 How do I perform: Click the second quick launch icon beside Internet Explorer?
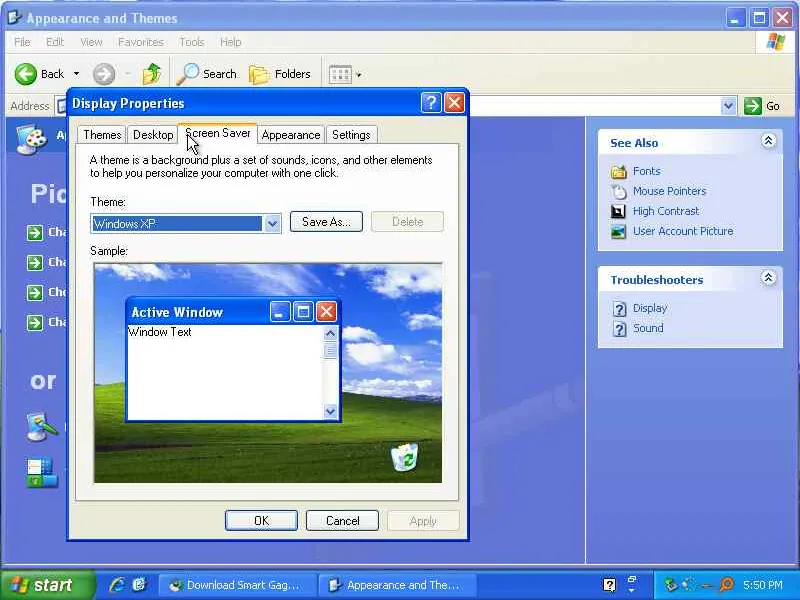pos(139,585)
